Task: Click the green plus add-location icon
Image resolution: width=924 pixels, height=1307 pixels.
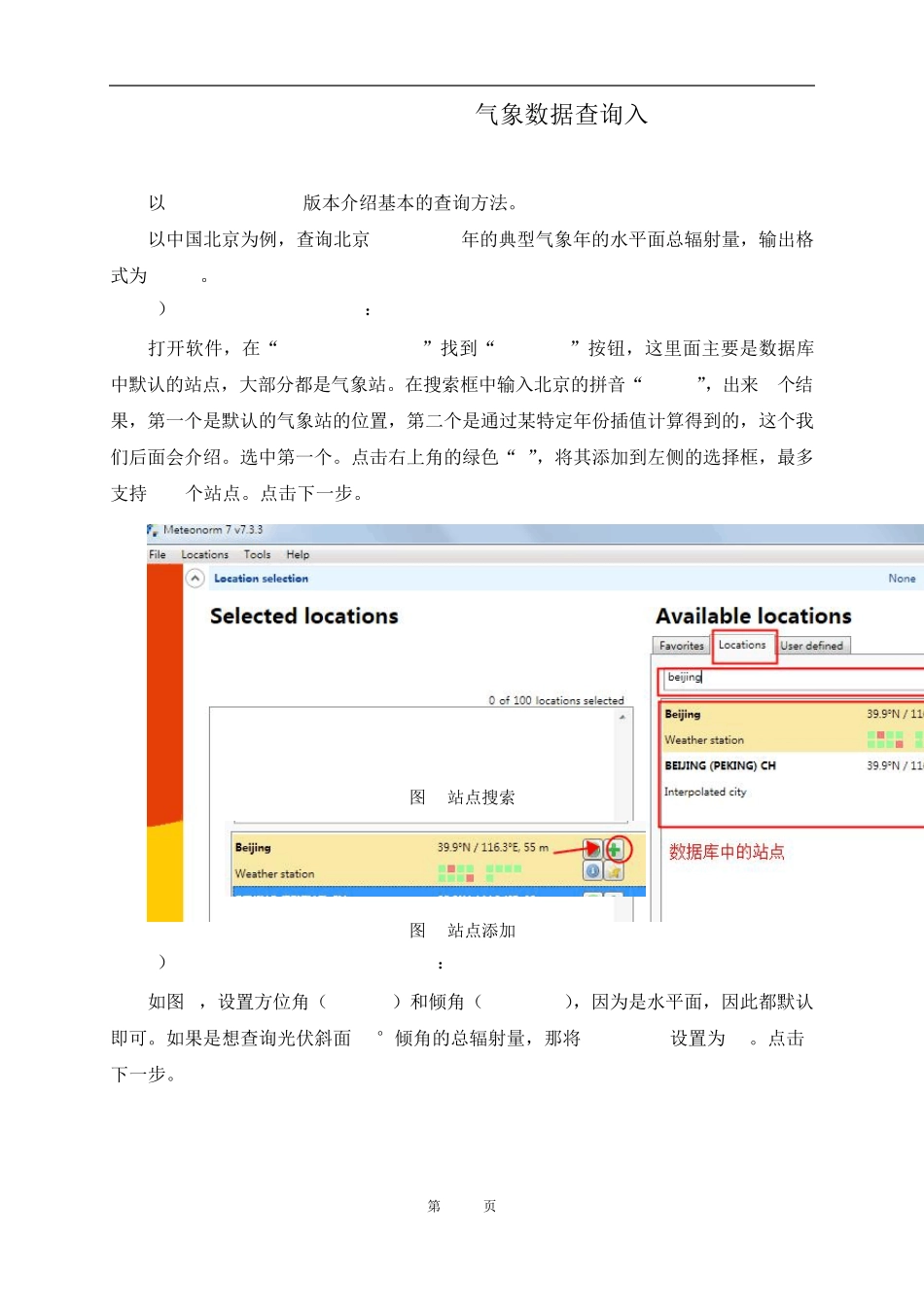Action: coord(614,849)
